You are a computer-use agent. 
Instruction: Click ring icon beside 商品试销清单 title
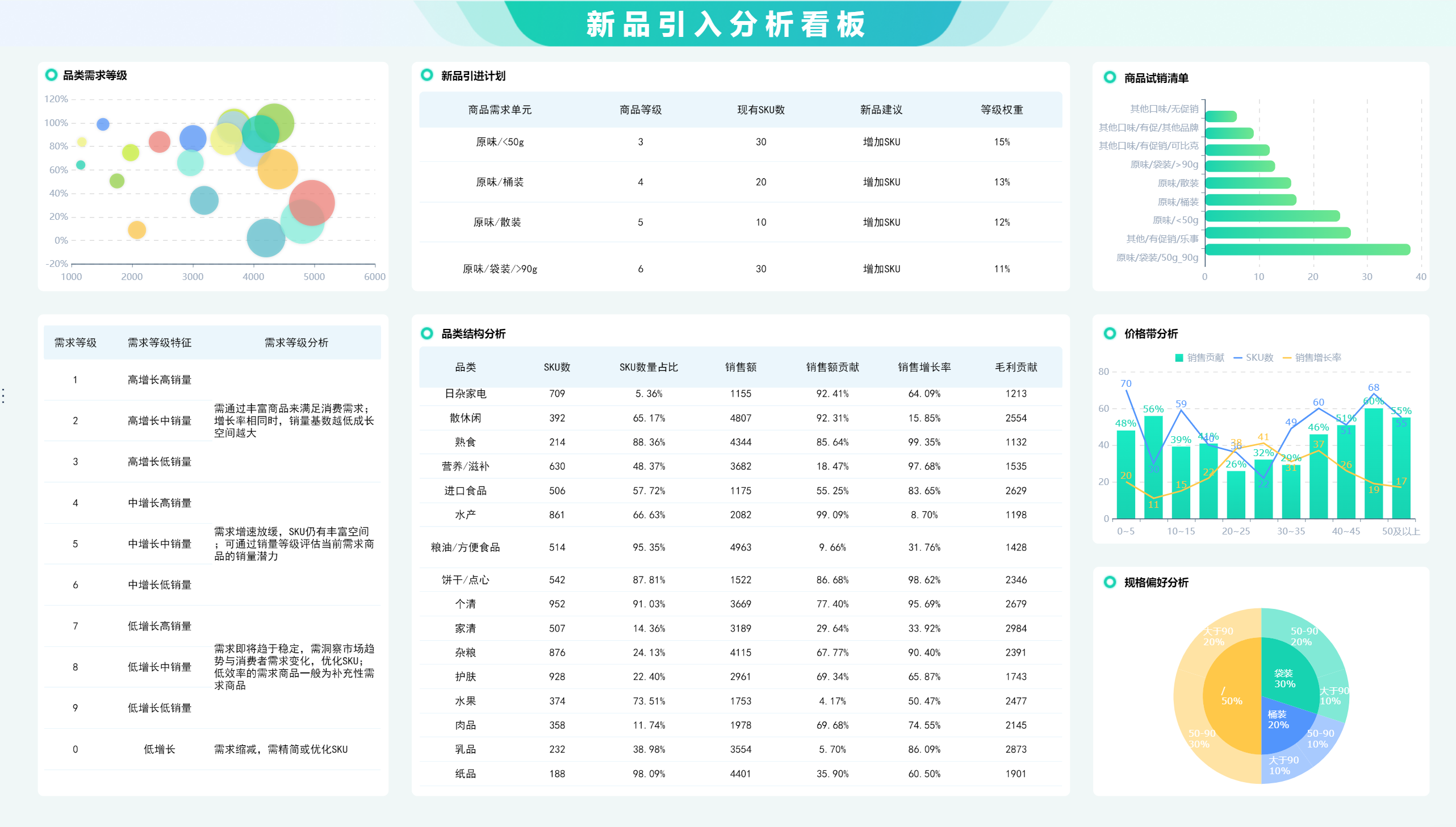point(1109,77)
